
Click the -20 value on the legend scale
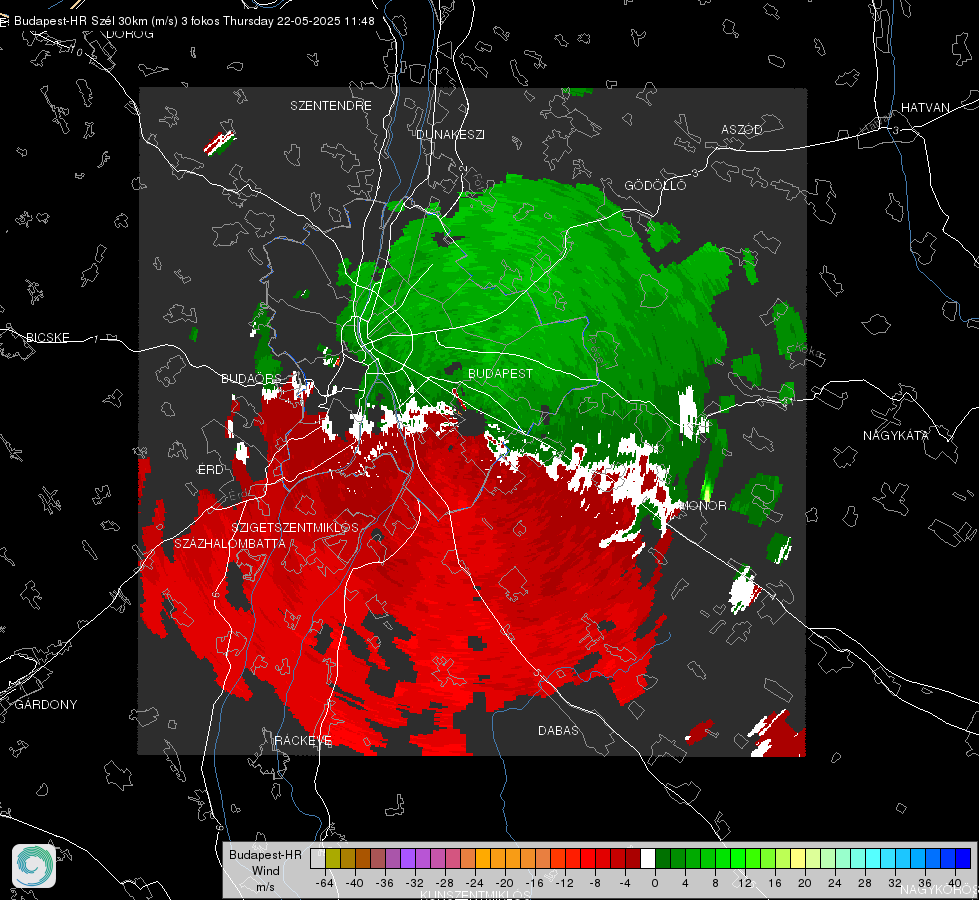[504, 883]
